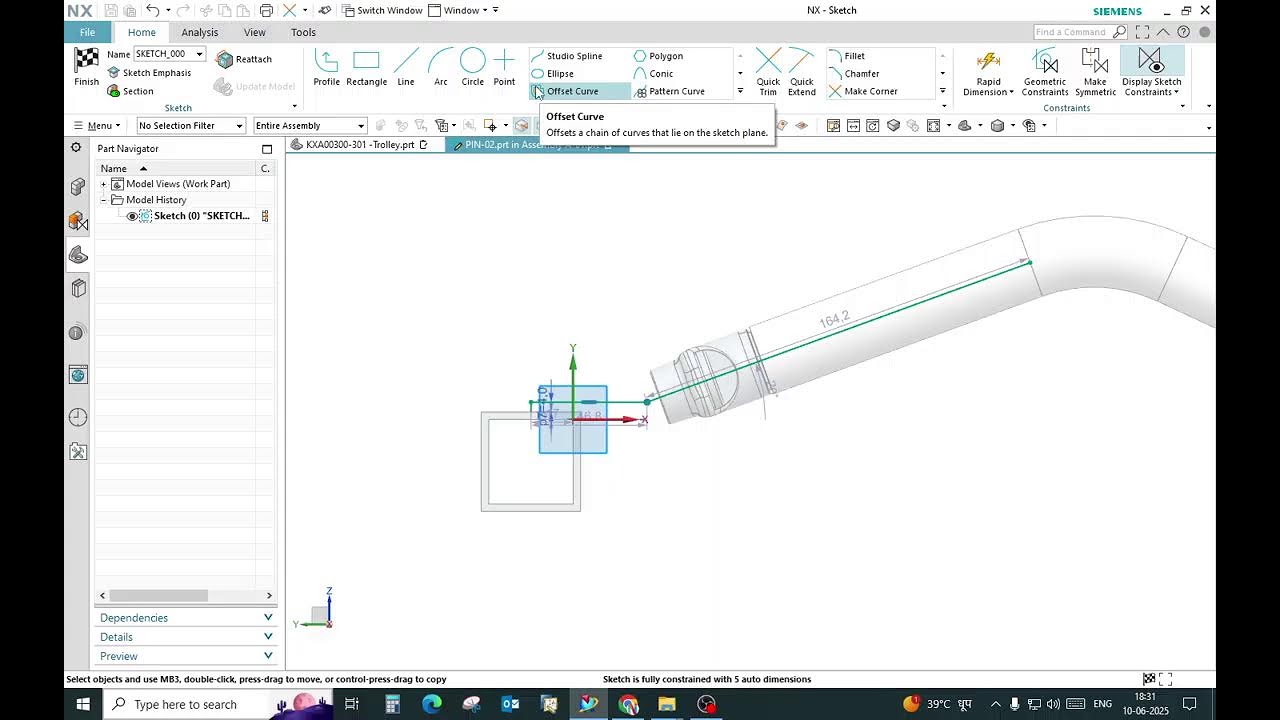The image size is (1280, 720).
Task: Choose the Chamfer tool
Action: point(854,74)
